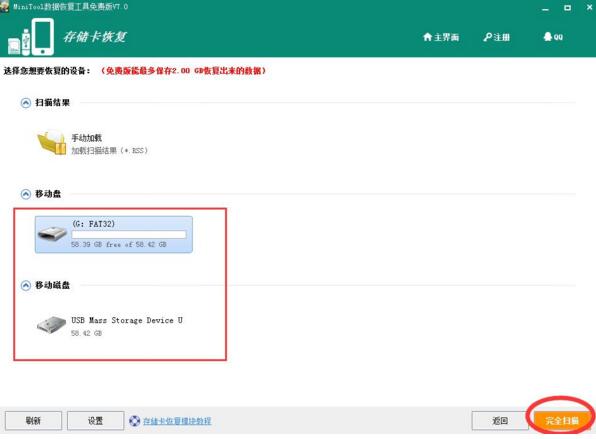Open the 存储卡恢复模块教程 tutorial link

coord(177,421)
